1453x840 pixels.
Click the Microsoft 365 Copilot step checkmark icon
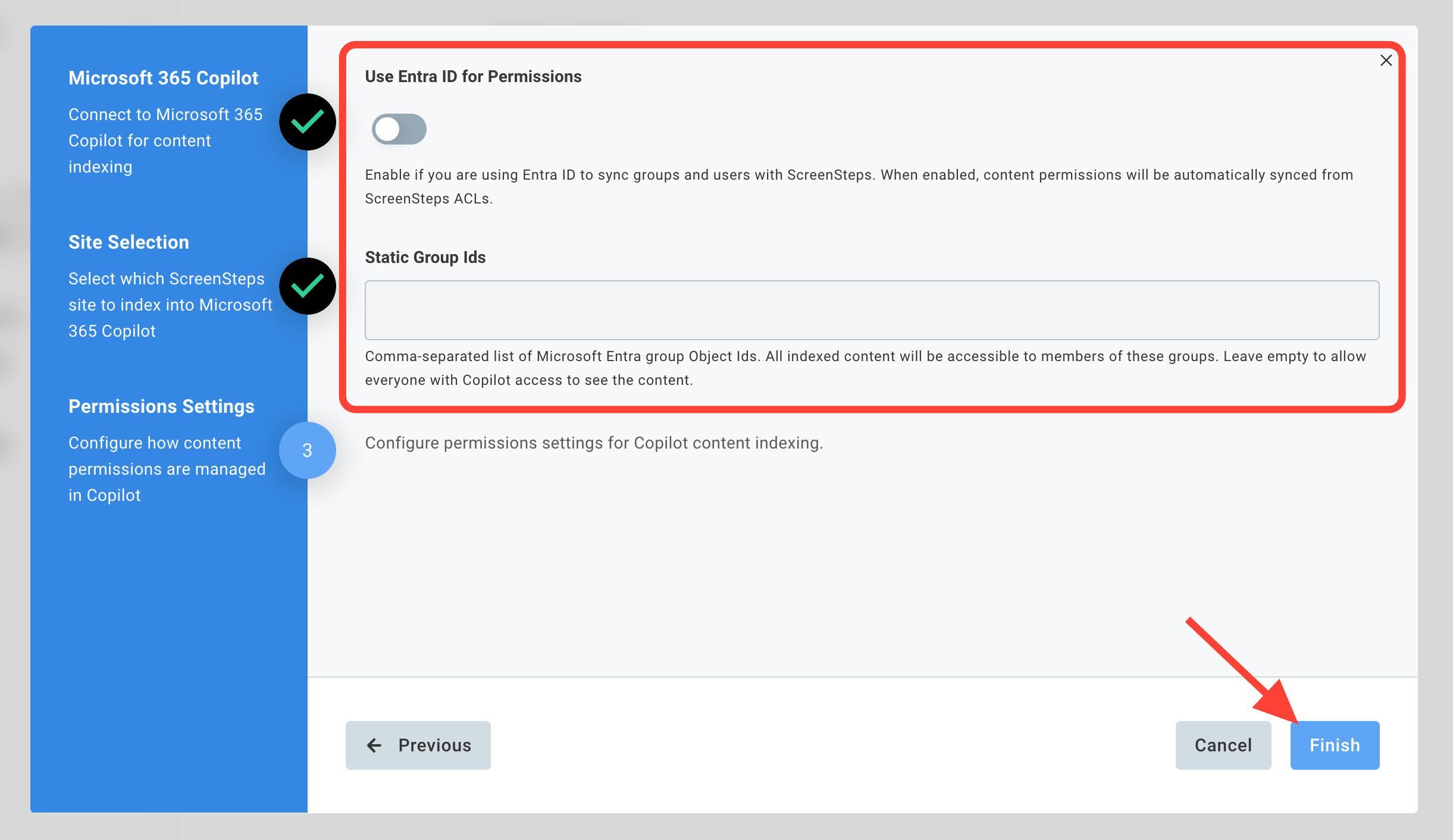(x=308, y=122)
